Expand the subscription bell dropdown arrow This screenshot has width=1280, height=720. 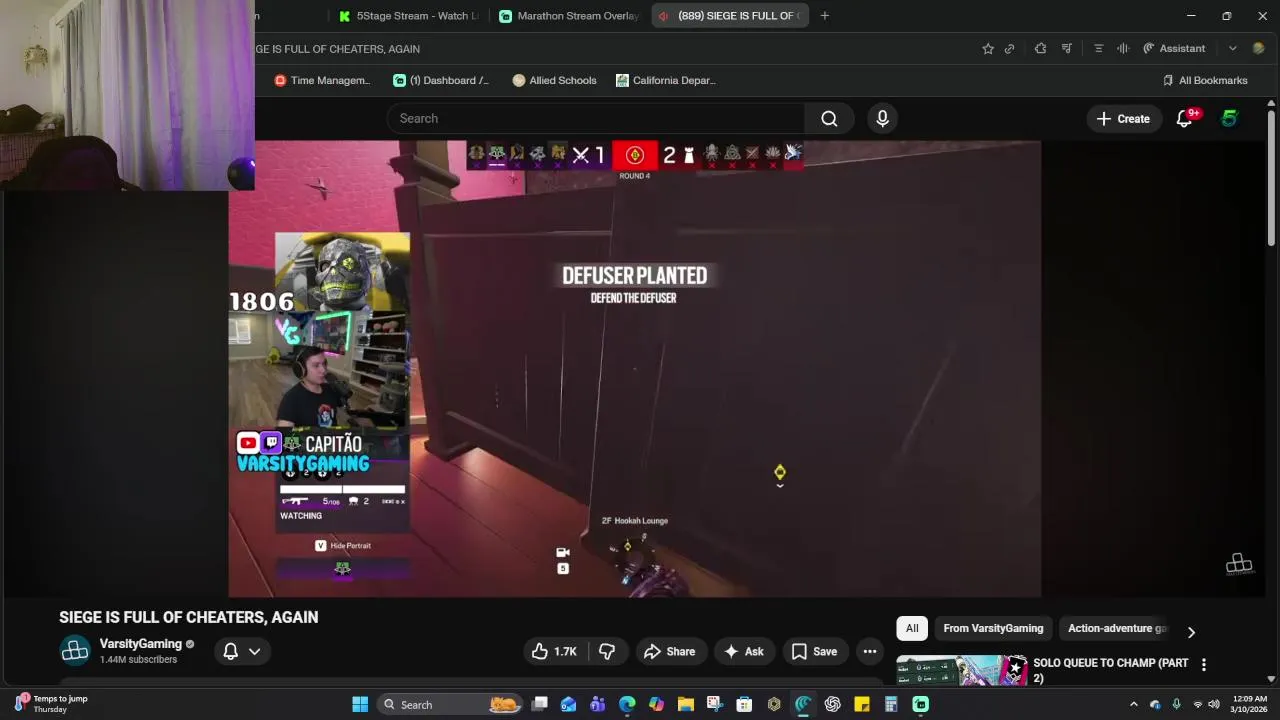[x=255, y=651]
